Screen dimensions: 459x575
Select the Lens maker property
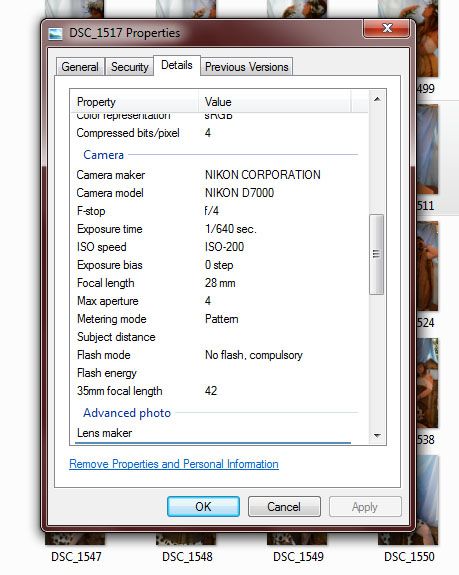[x=104, y=433]
